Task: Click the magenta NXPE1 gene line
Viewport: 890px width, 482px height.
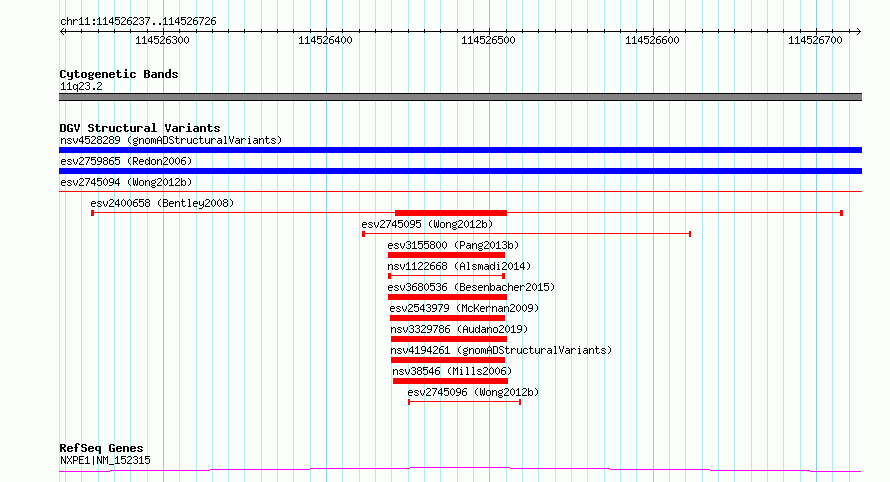Action: [x=460, y=469]
